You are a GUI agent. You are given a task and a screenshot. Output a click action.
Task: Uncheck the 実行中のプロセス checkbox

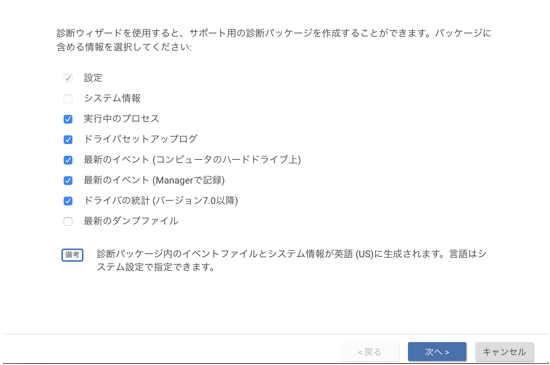[x=68, y=119]
